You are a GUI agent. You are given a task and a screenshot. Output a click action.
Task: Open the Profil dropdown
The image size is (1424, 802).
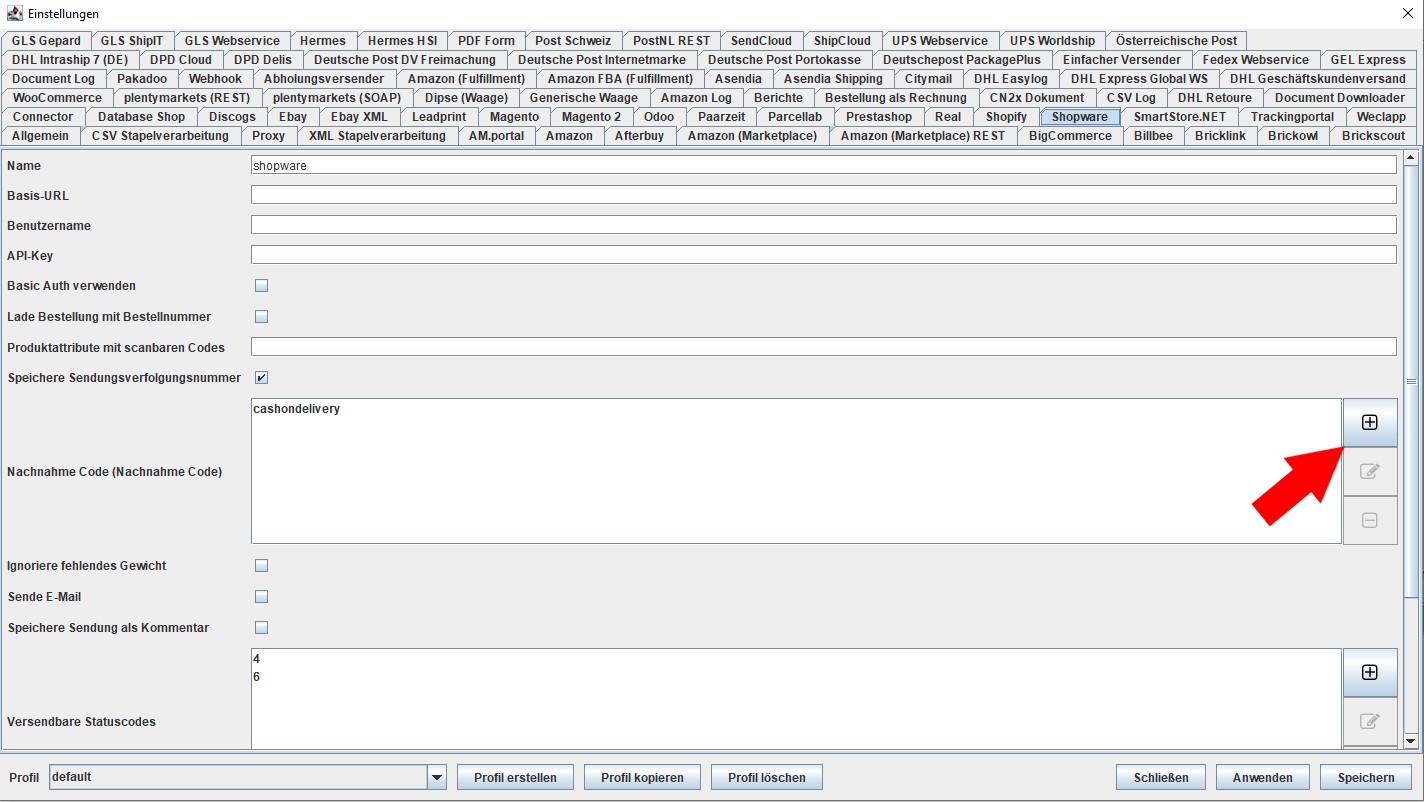(x=436, y=777)
